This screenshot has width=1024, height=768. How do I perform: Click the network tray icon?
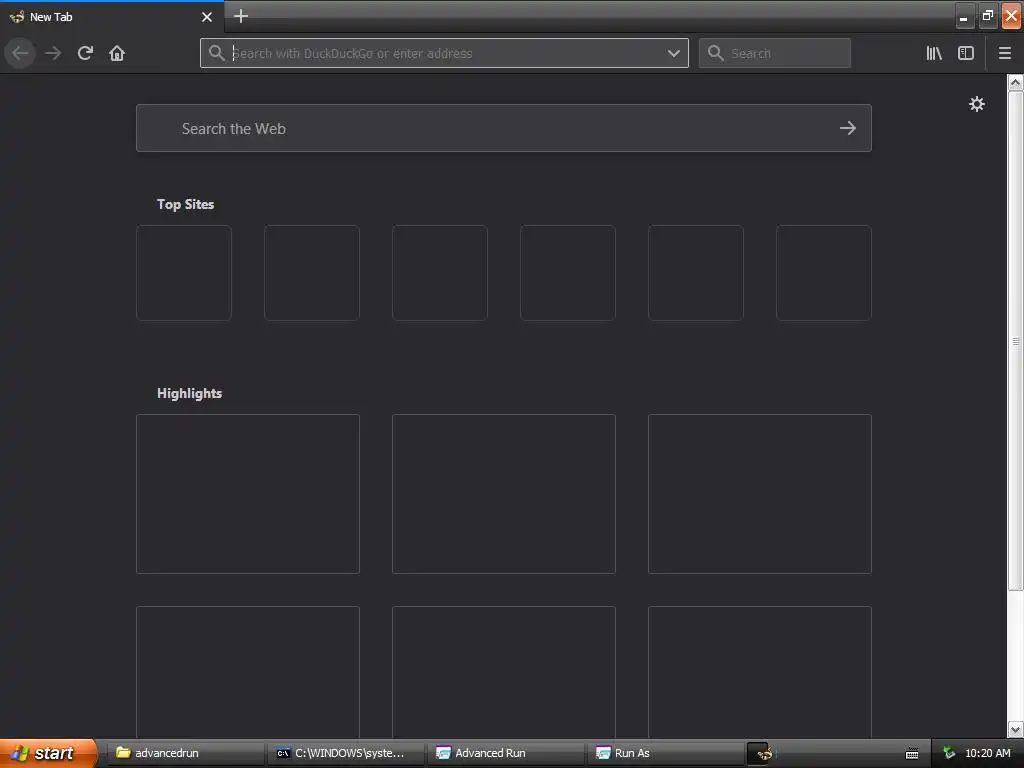pos(949,754)
